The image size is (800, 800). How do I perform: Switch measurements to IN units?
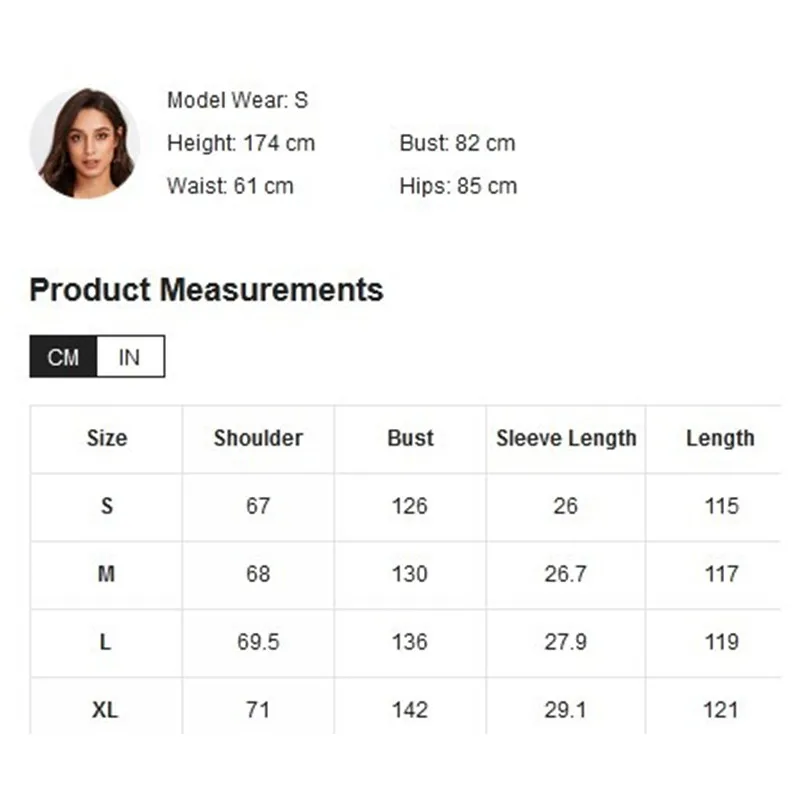coord(130,357)
